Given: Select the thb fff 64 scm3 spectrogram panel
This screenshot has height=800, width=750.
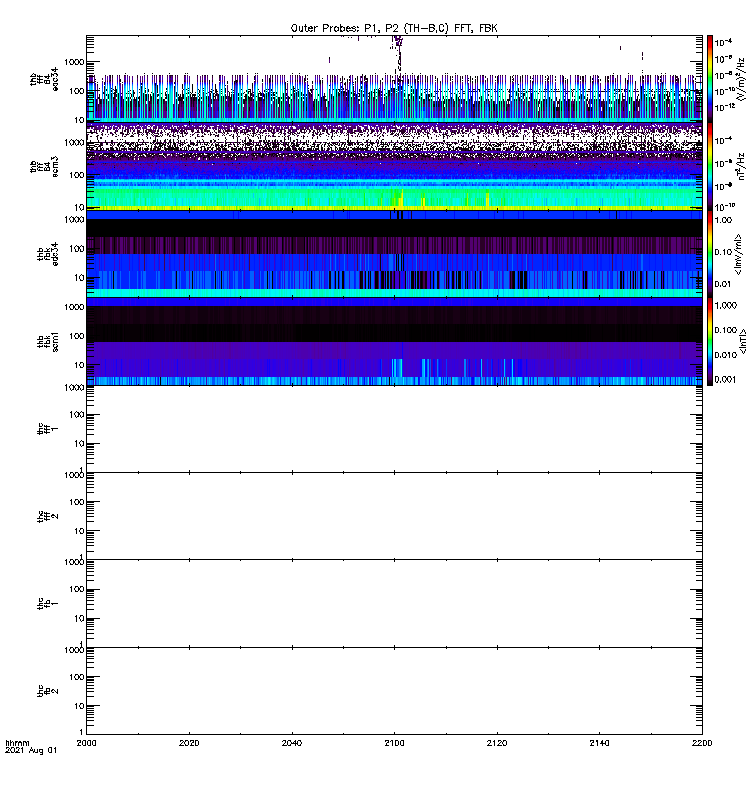Looking at the screenshot, I should [x=394, y=166].
